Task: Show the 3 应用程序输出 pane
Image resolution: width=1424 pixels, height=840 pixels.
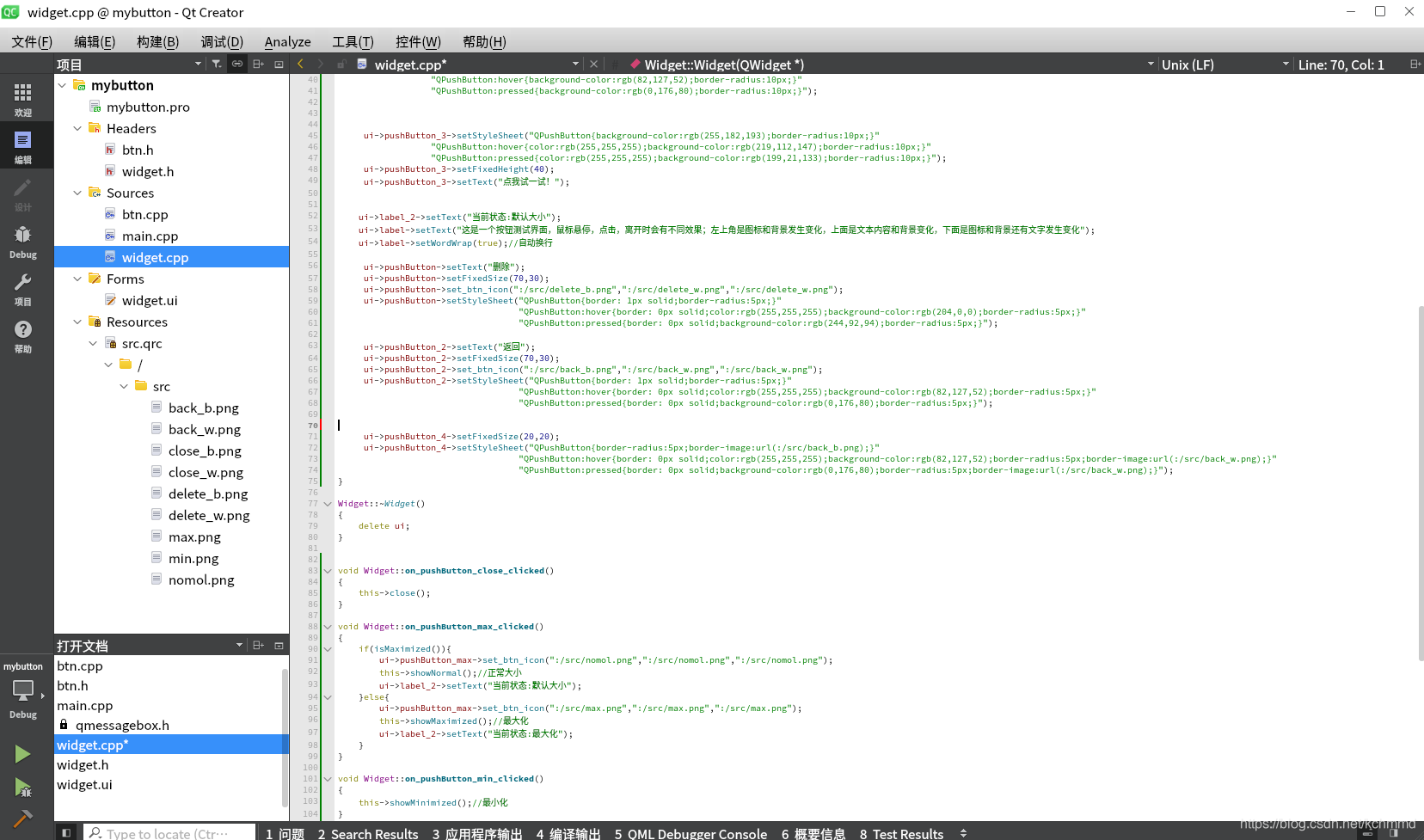Action: (477, 833)
